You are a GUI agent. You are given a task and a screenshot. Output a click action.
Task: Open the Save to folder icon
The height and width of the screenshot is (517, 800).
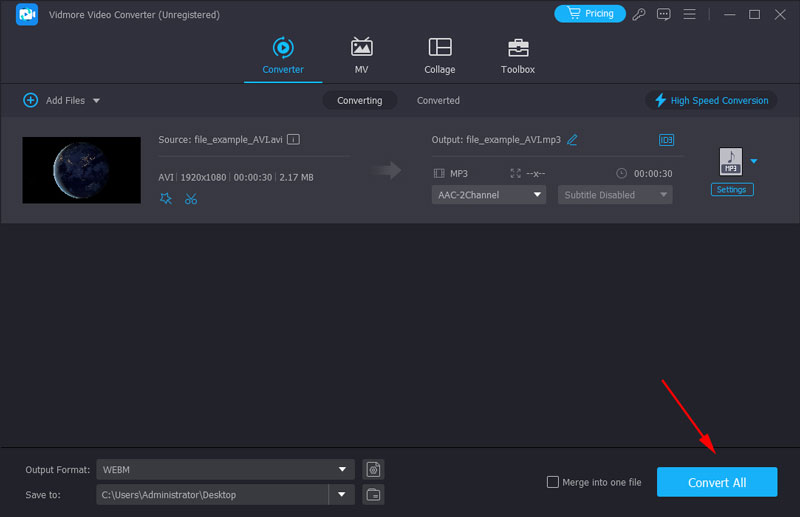pos(373,494)
